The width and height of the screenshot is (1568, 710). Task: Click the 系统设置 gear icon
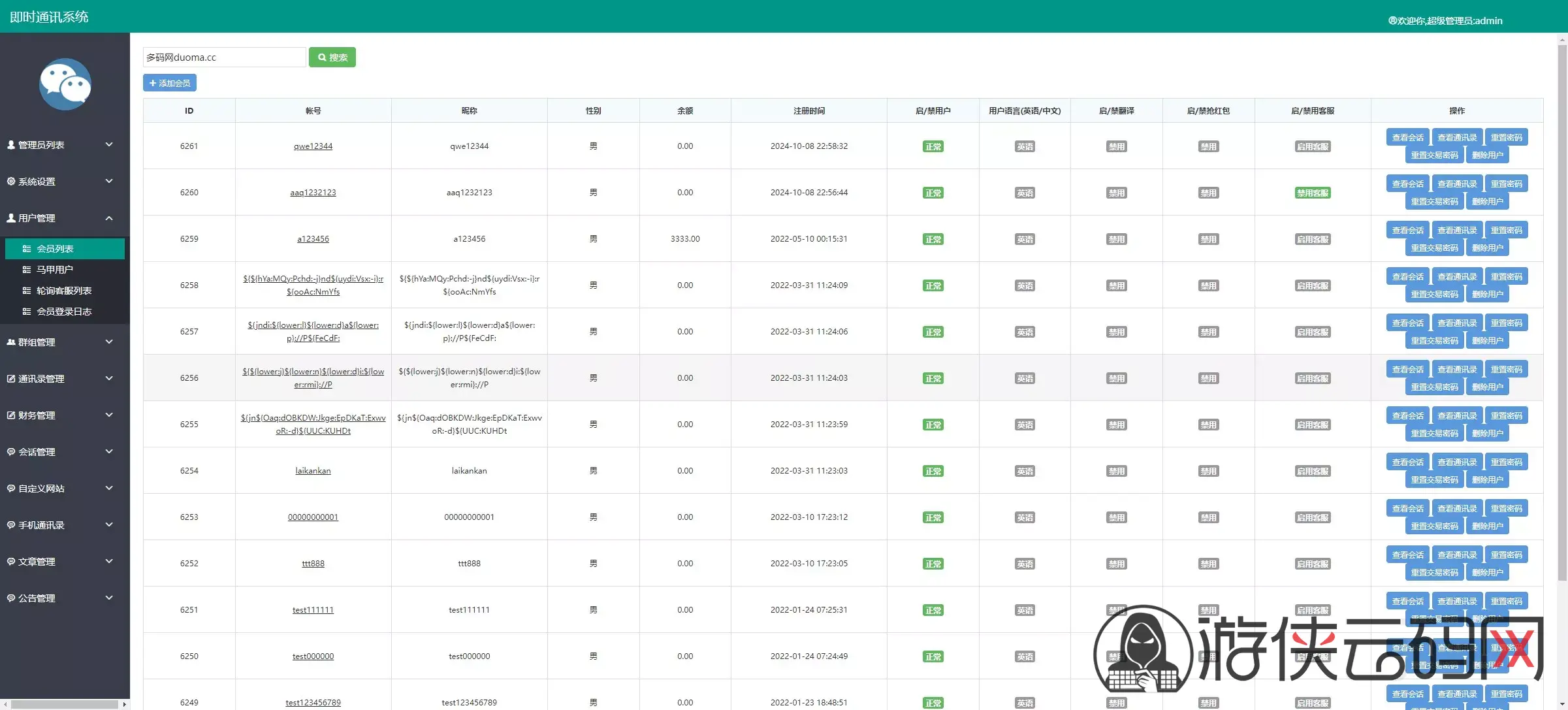[11, 181]
